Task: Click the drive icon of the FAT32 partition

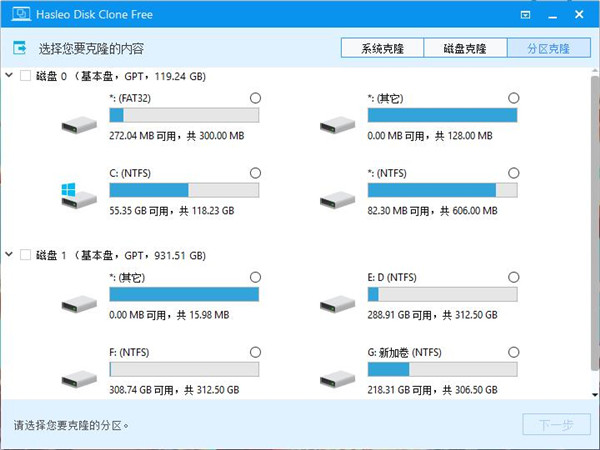Action: tap(76, 123)
